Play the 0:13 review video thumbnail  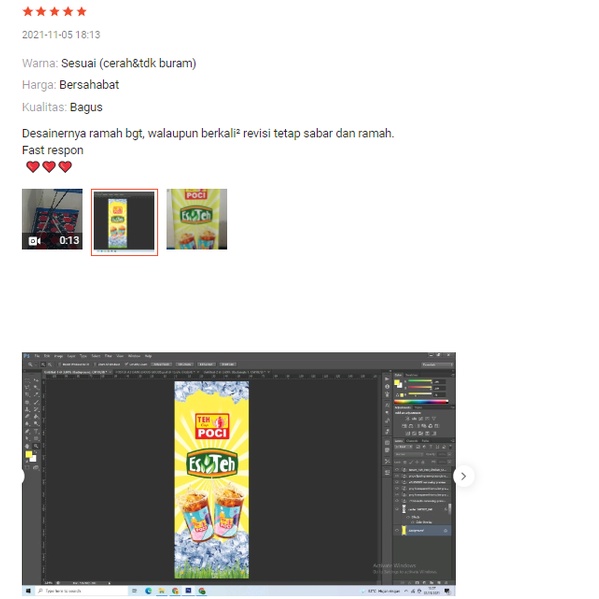pos(52,219)
